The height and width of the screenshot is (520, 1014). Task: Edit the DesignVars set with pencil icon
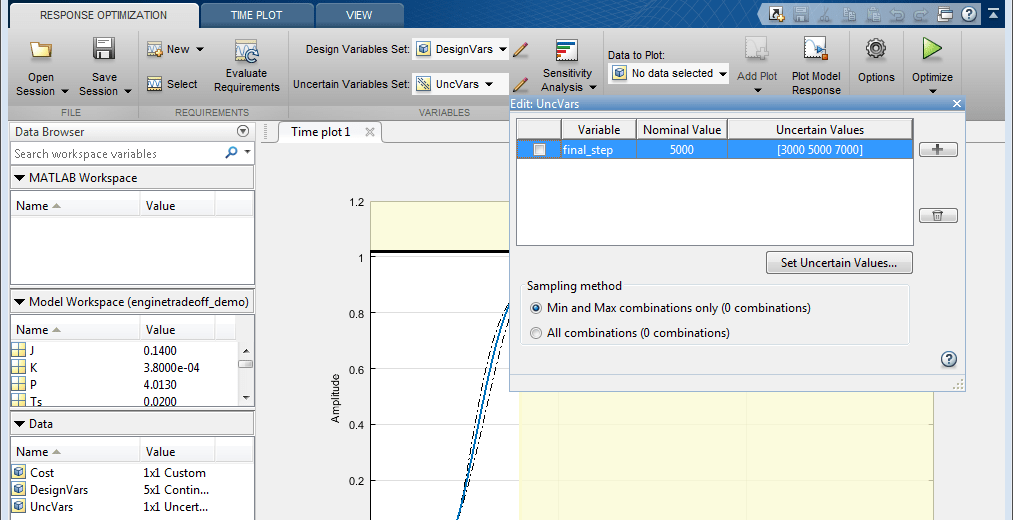pyautogui.click(x=521, y=49)
